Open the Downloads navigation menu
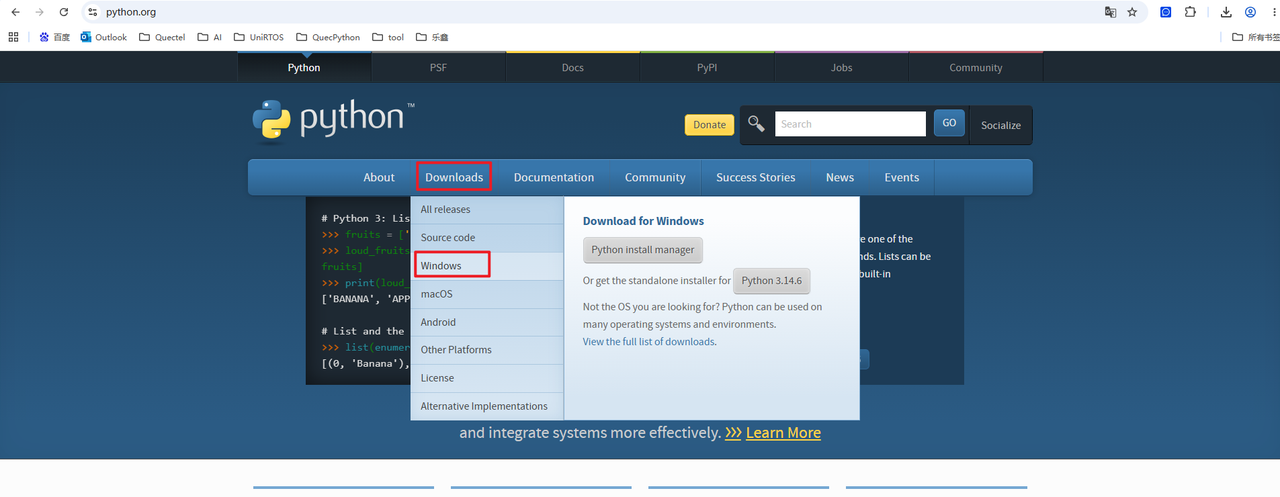This screenshot has width=1280, height=497. click(454, 177)
